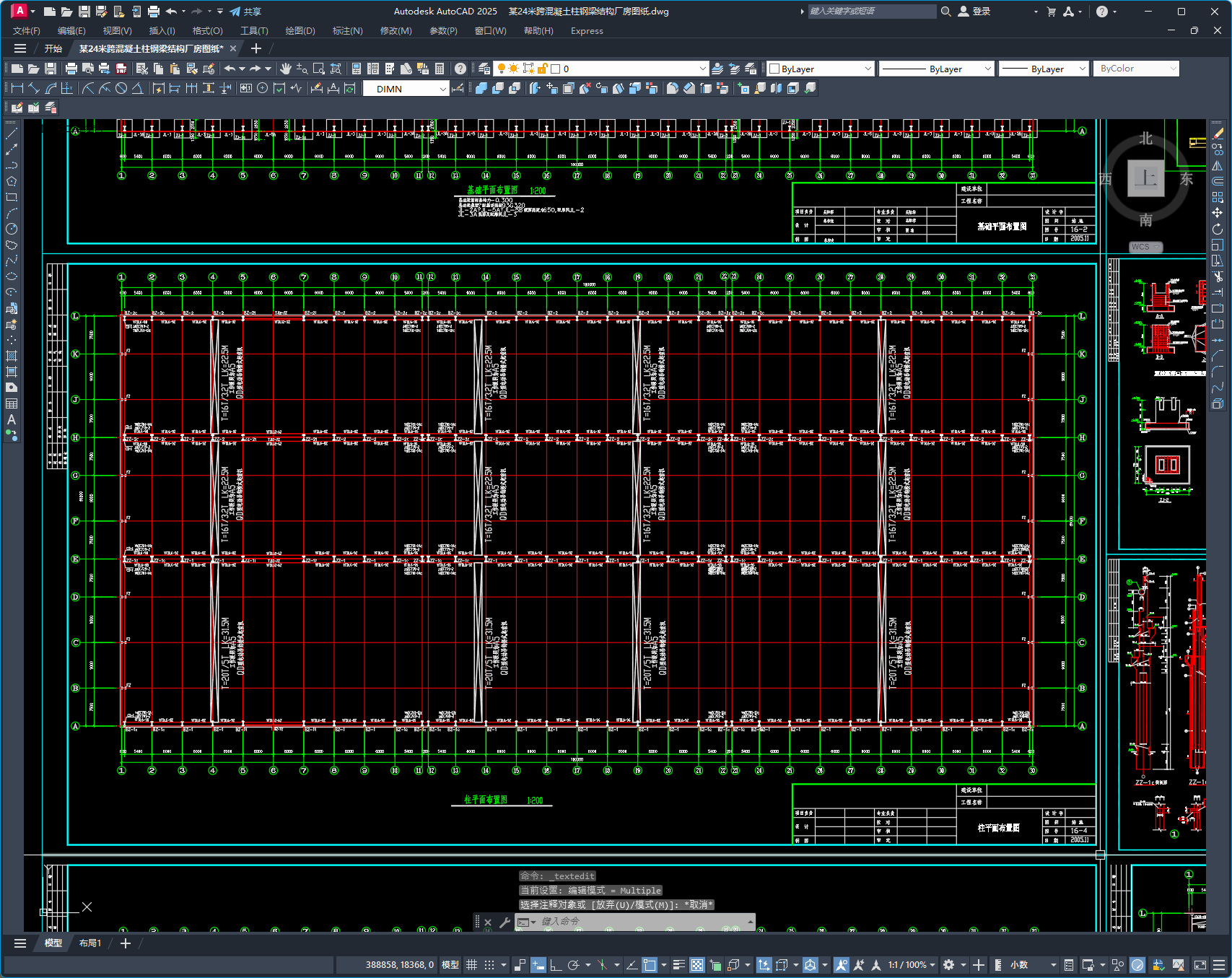Click the Save icon in quick access bar
The height and width of the screenshot is (978, 1232).
pos(84,12)
